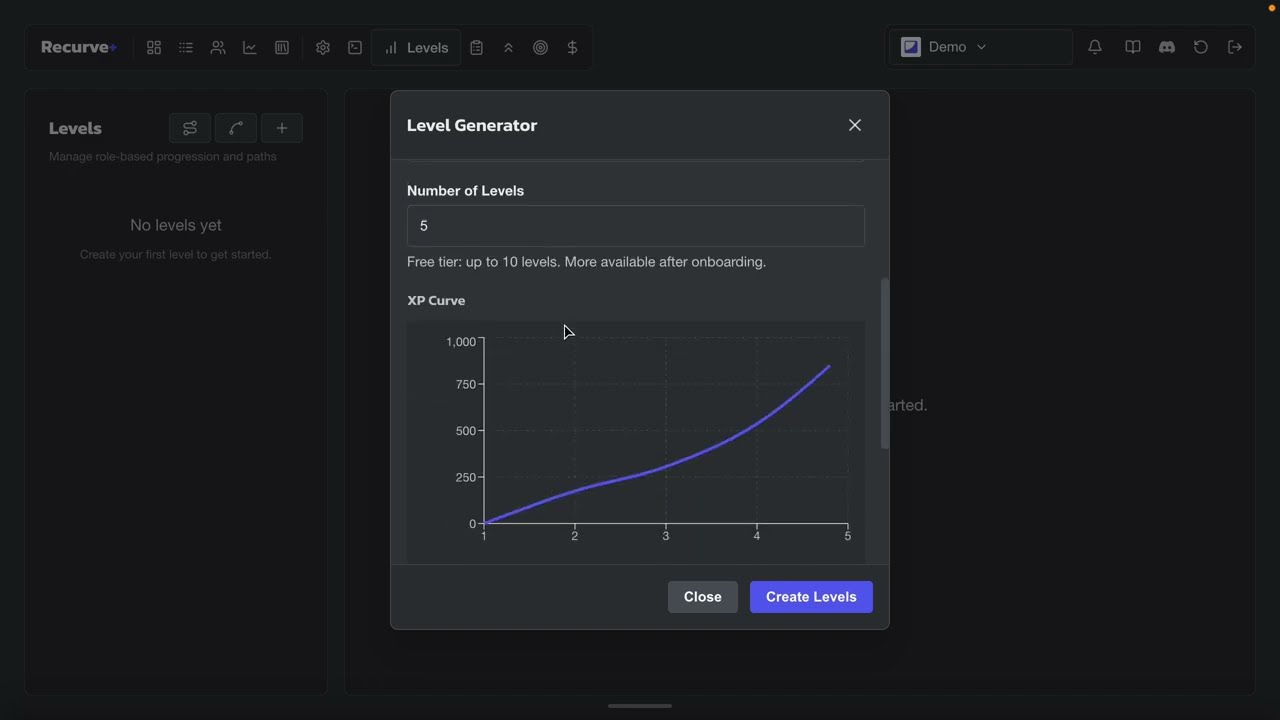Open the users icon in top nav
The width and height of the screenshot is (1280, 720).
coord(218,47)
